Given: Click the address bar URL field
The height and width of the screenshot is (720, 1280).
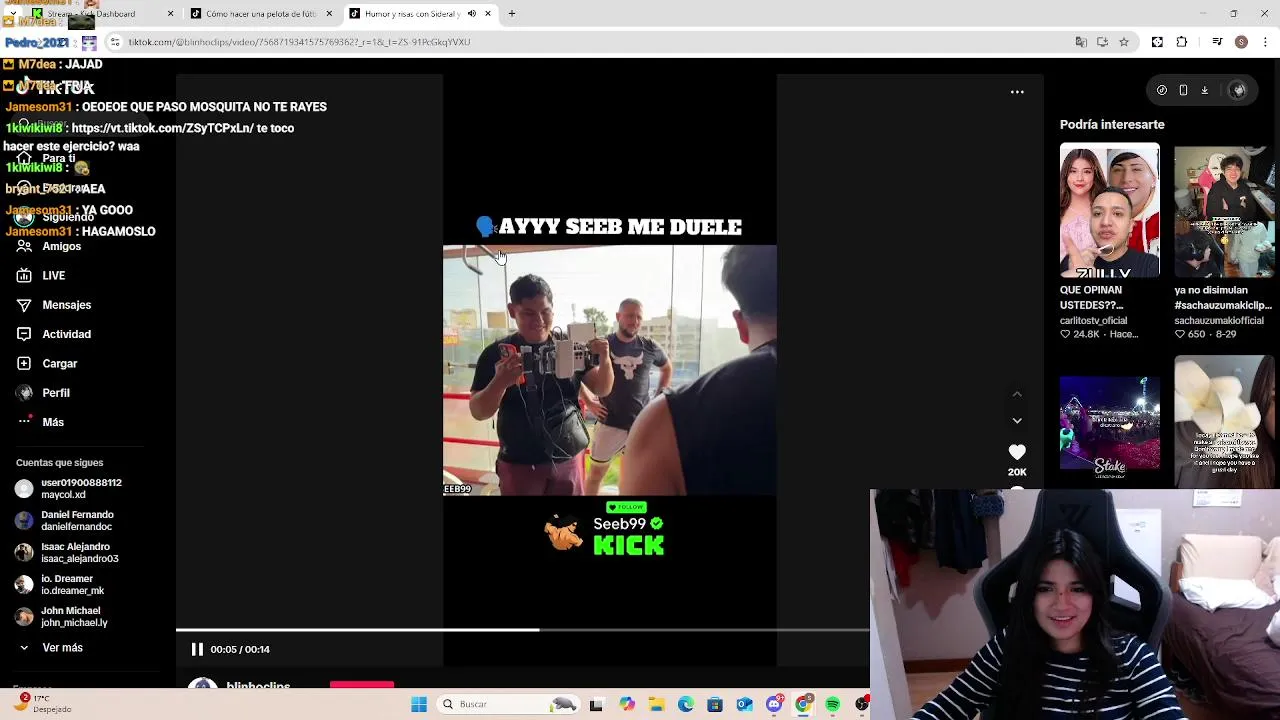Looking at the screenshot, I should [590, 42].
